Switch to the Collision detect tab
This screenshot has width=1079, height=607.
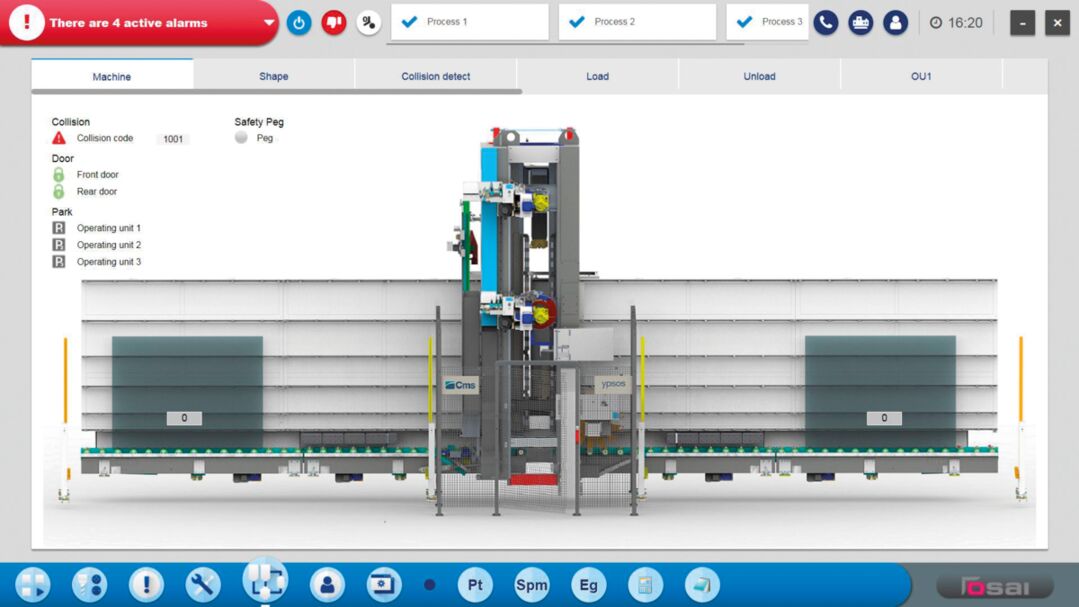(x=436, y=76)
